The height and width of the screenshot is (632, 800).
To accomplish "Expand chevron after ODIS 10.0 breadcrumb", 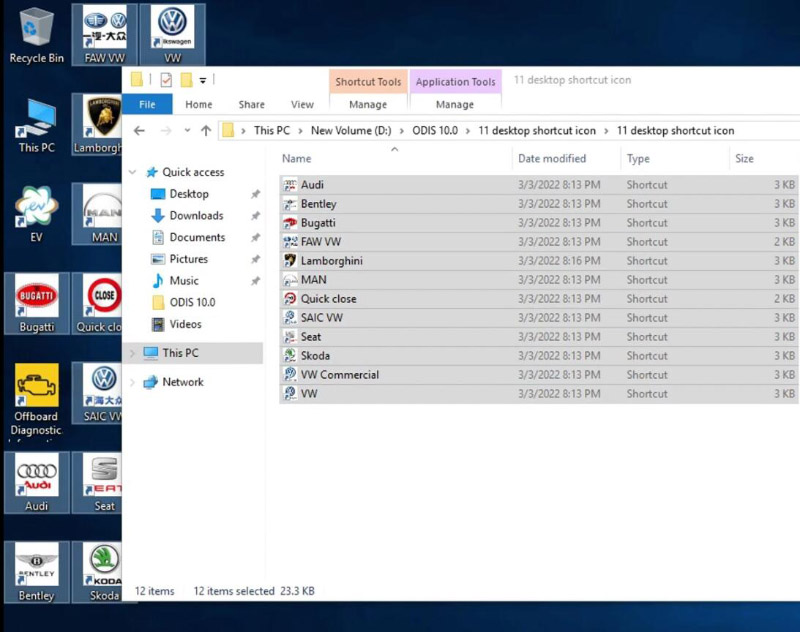I will [468, 131].
